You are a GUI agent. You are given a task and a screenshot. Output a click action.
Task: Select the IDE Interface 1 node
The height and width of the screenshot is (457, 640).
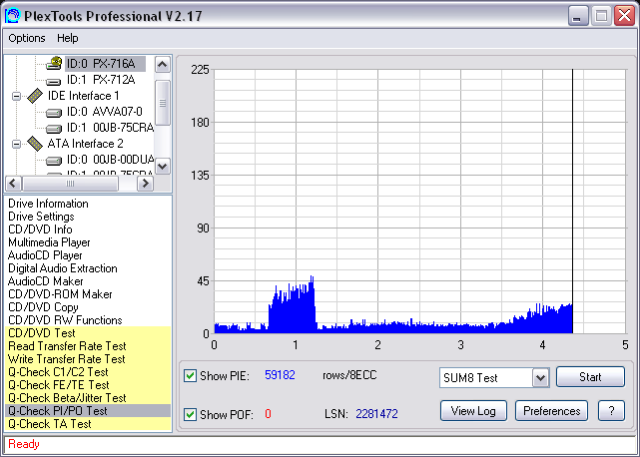tap(83, 96)
